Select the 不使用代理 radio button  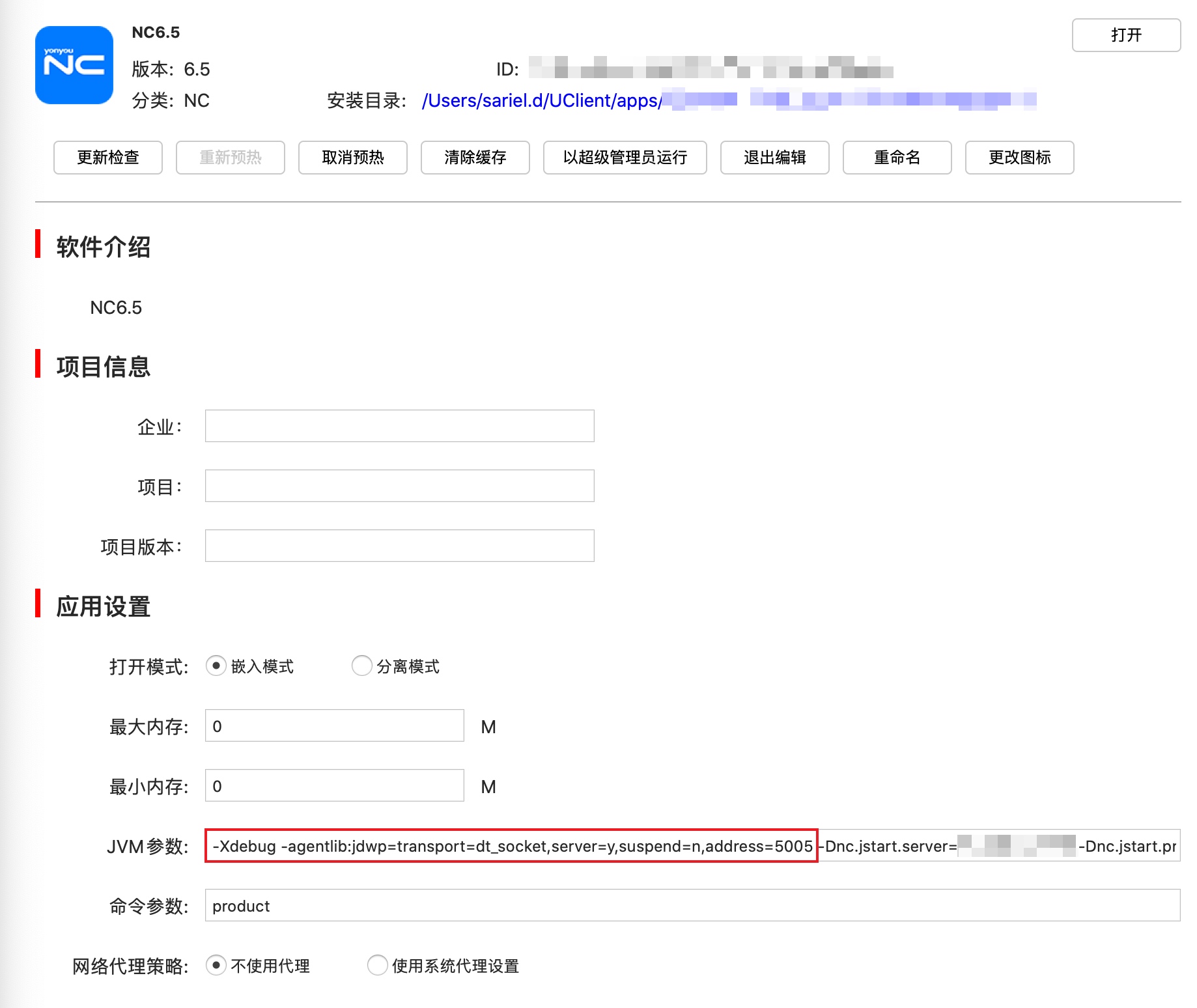(x=216, y=965)
